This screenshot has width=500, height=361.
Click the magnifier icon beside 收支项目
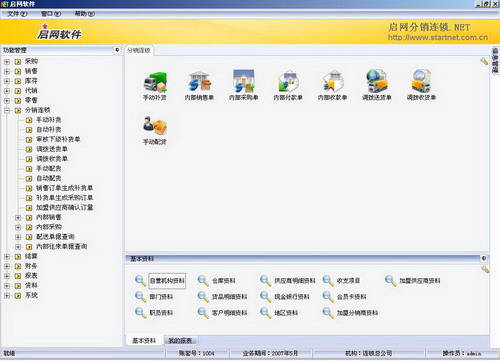[328, 281]
